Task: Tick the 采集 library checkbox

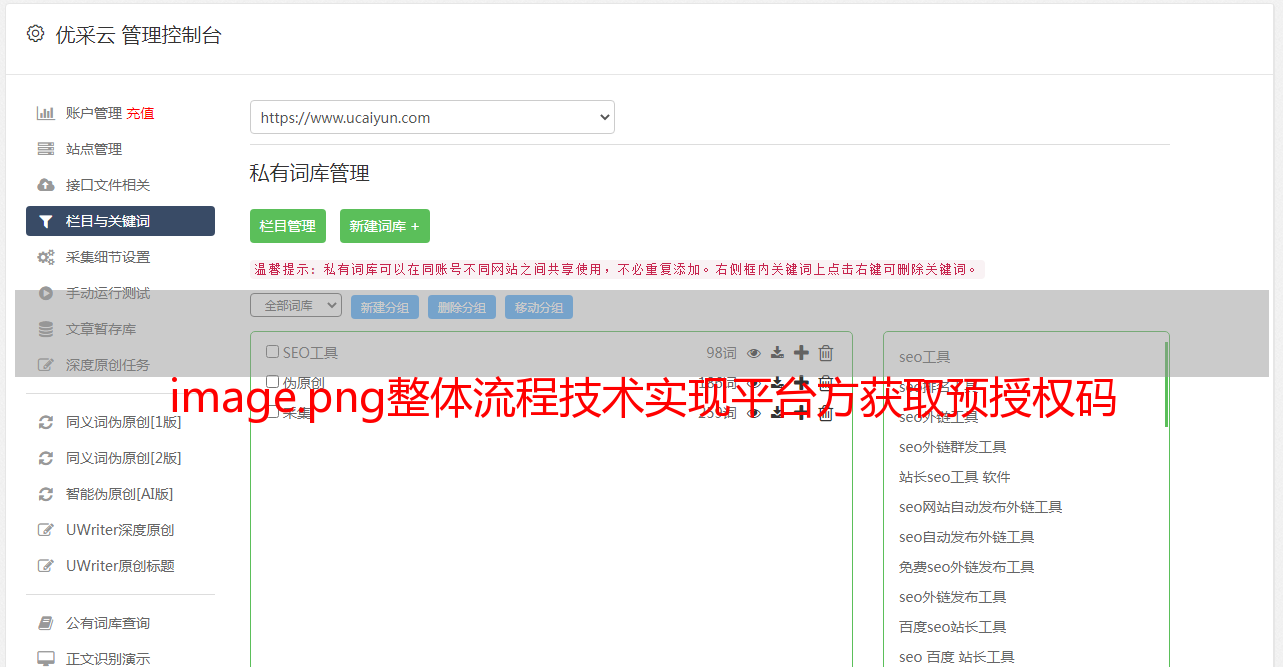Action: click(272, 412)
